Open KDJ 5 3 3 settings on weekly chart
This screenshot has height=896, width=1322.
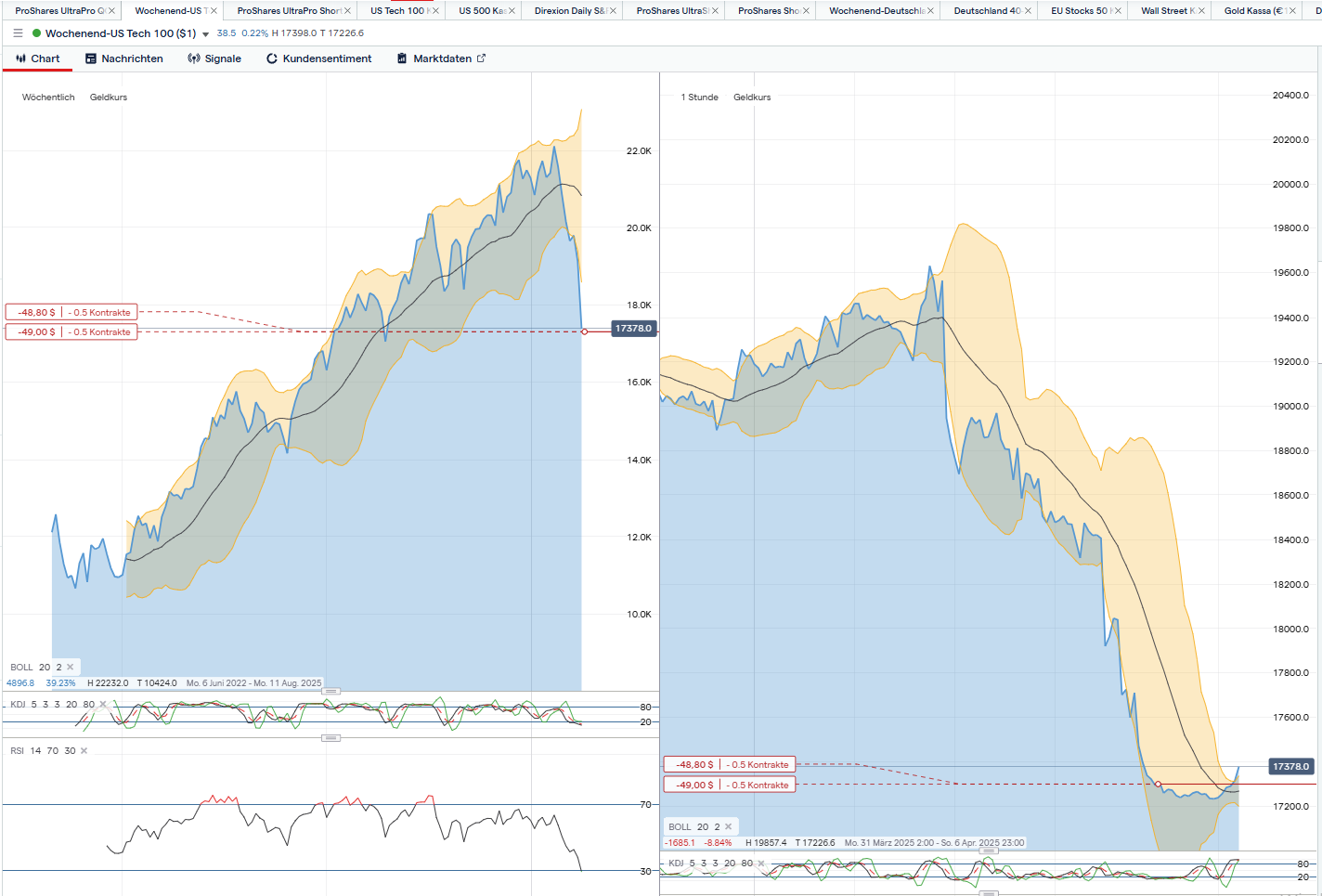(52, 705)
